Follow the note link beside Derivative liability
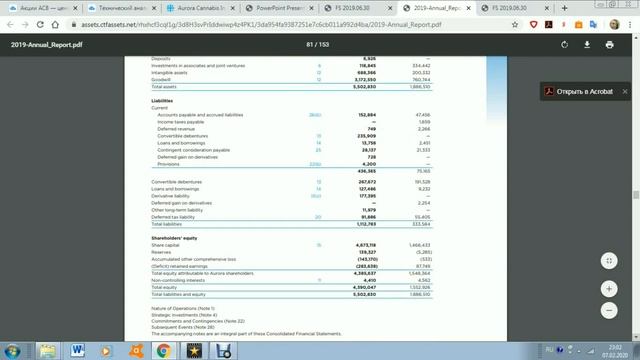 point(316,196)
